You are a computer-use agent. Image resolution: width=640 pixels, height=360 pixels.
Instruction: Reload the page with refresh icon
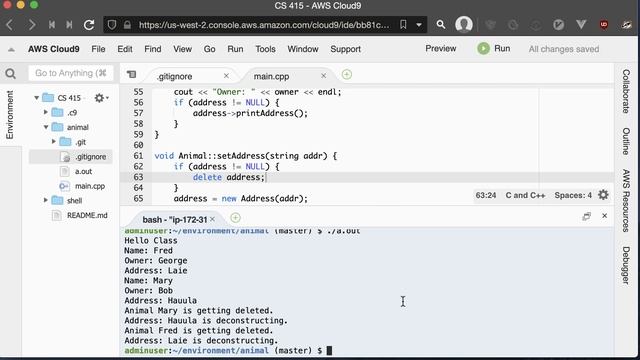pos(89,25)
